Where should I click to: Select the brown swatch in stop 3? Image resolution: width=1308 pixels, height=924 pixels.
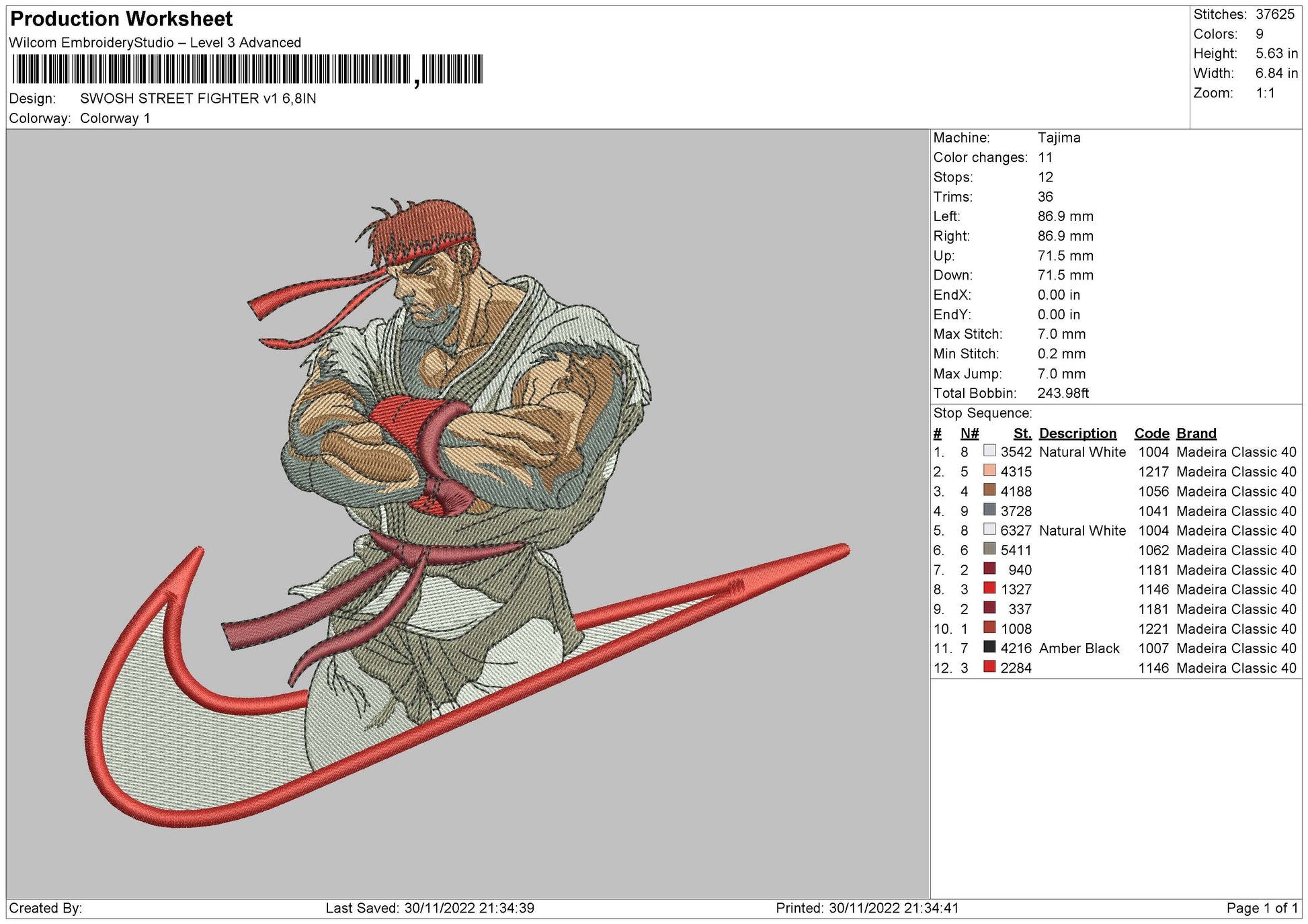989,490
